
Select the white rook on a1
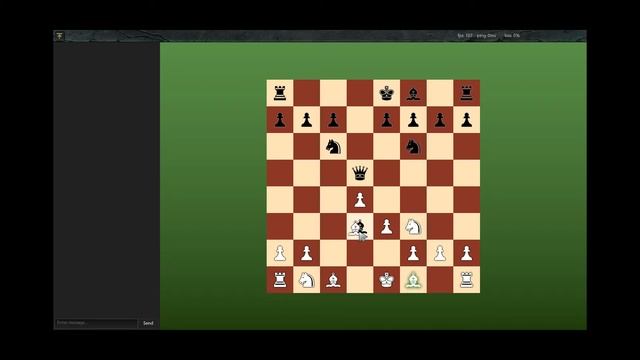(x=280, y=280)
